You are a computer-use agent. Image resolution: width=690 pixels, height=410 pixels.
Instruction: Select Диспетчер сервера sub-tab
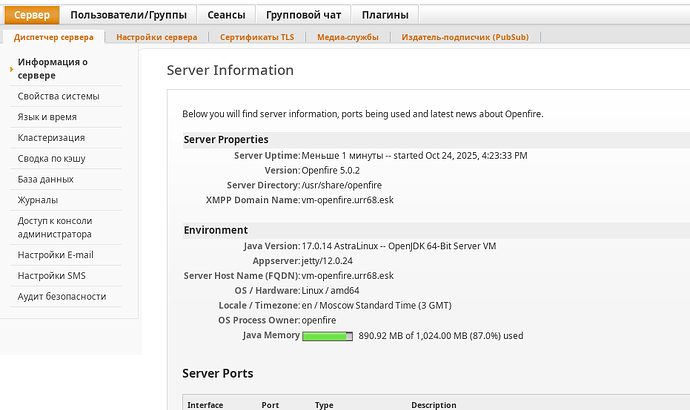54,37
